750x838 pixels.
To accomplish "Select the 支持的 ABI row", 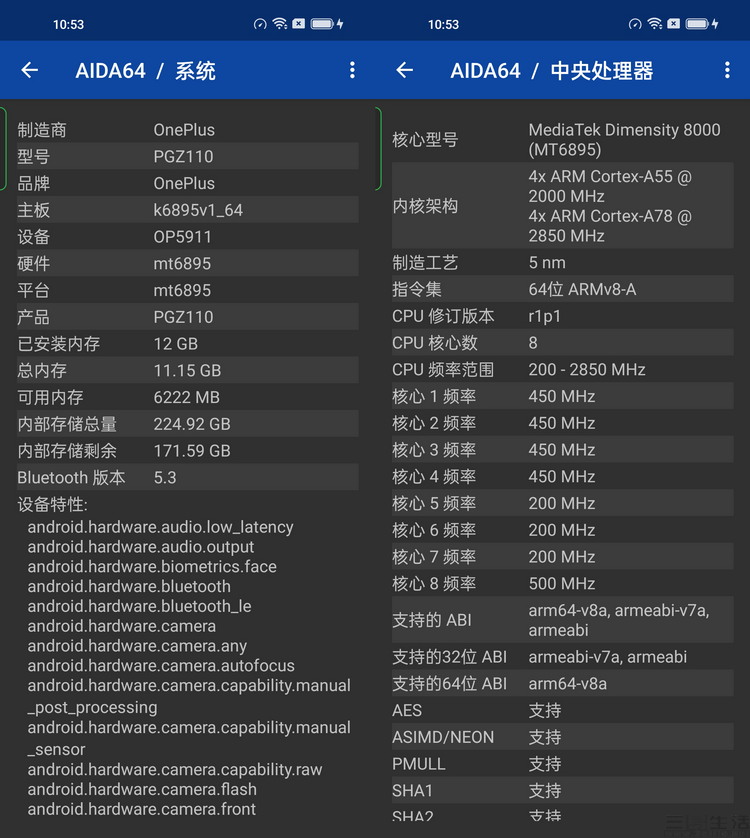I will click(562, 619).
